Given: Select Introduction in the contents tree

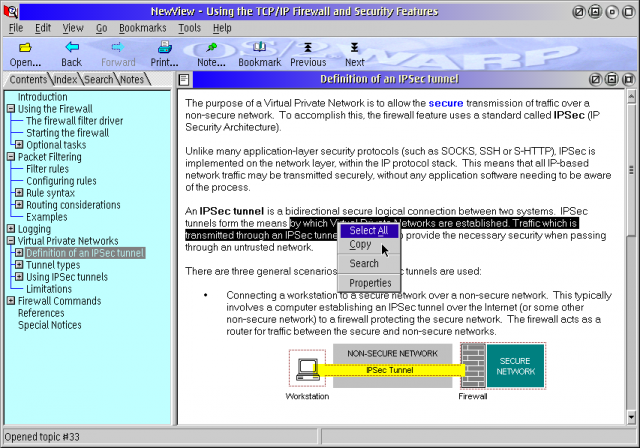Looking at the screenshot, I should 42,97.
